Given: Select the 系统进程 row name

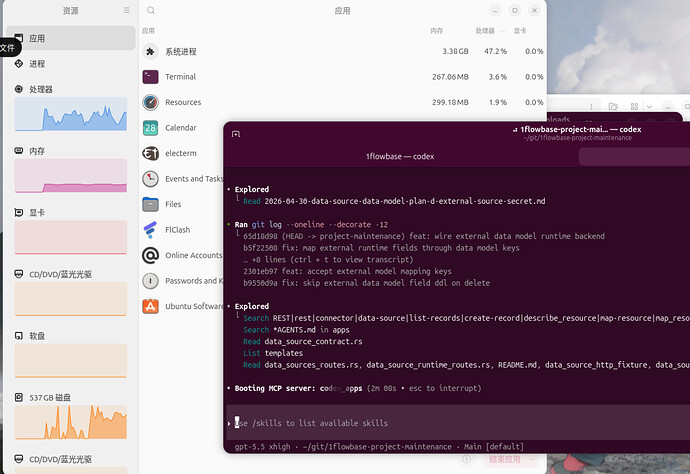Looking at the screenshot, I should tap(181, 51).
